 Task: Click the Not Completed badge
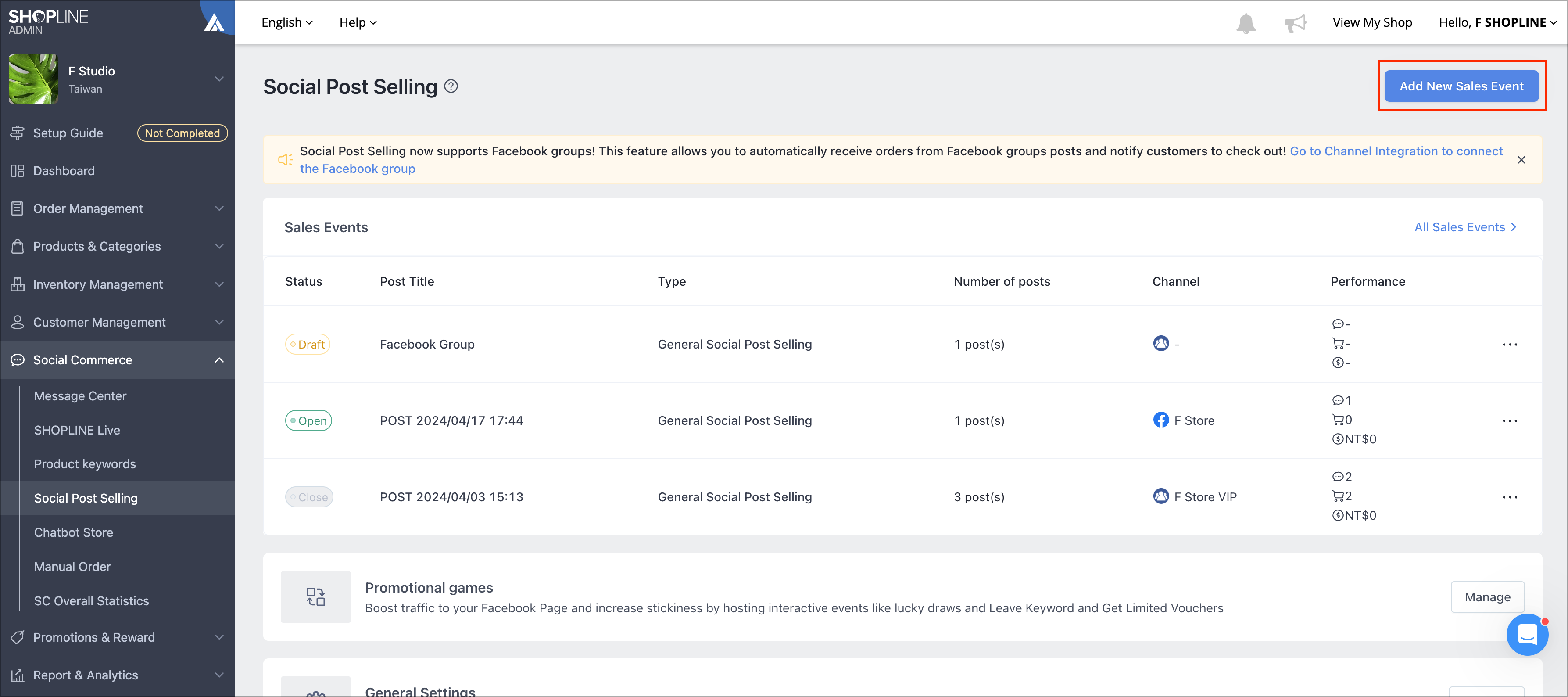tap(182, 133)
